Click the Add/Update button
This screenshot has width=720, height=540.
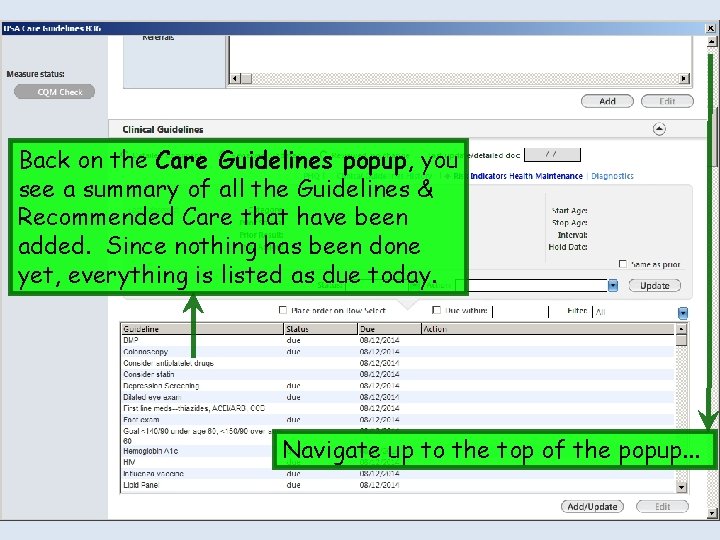[592, 506]
